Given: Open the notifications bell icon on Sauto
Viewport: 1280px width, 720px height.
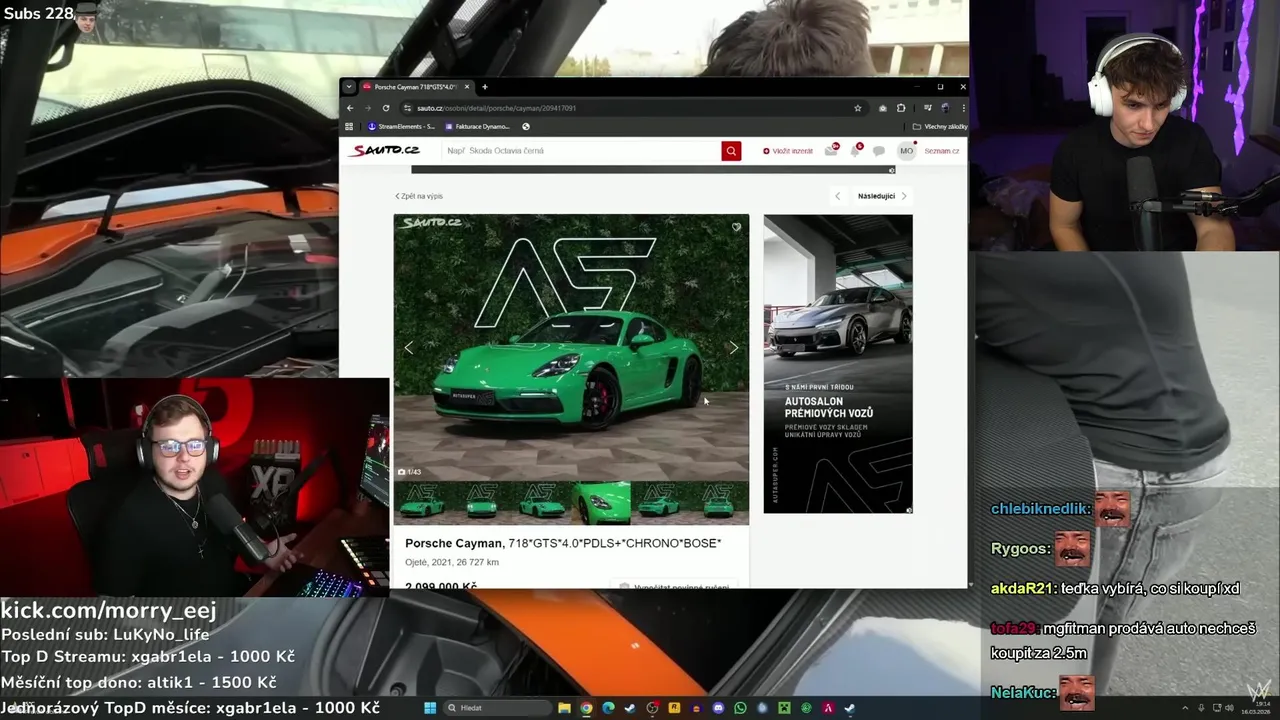Looking at the screenshot, I should coord(855,150).
